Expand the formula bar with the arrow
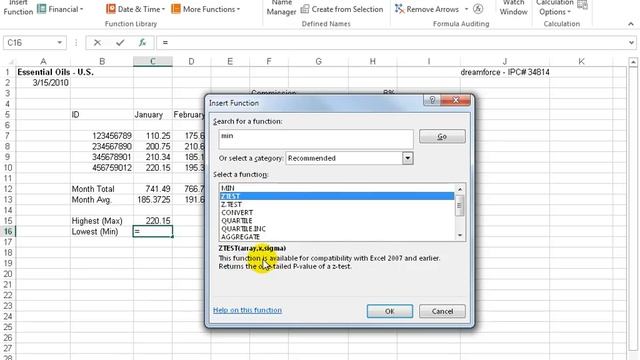The image size is (640, 360). (631, 42)
